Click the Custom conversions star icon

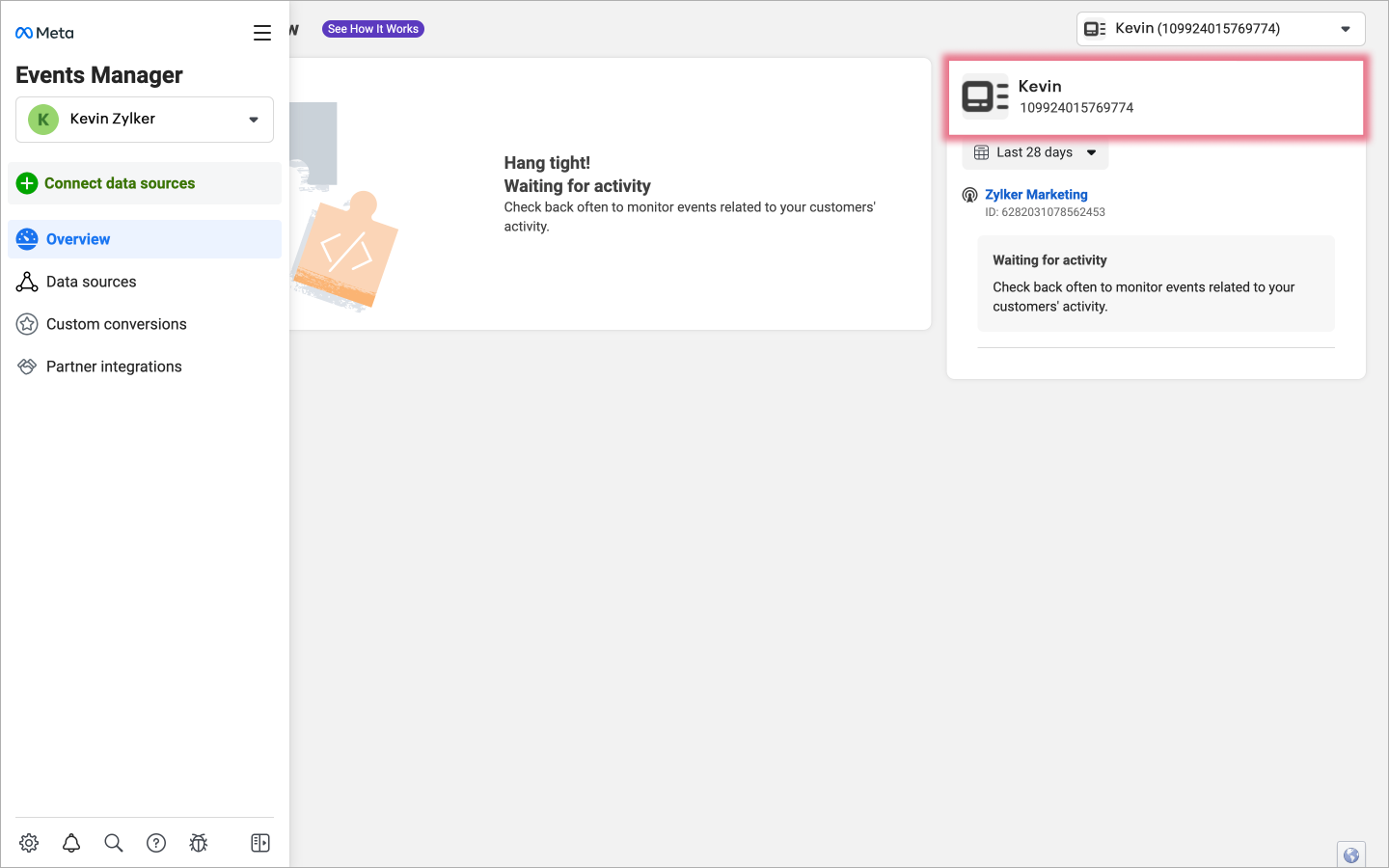pos(27,324)
